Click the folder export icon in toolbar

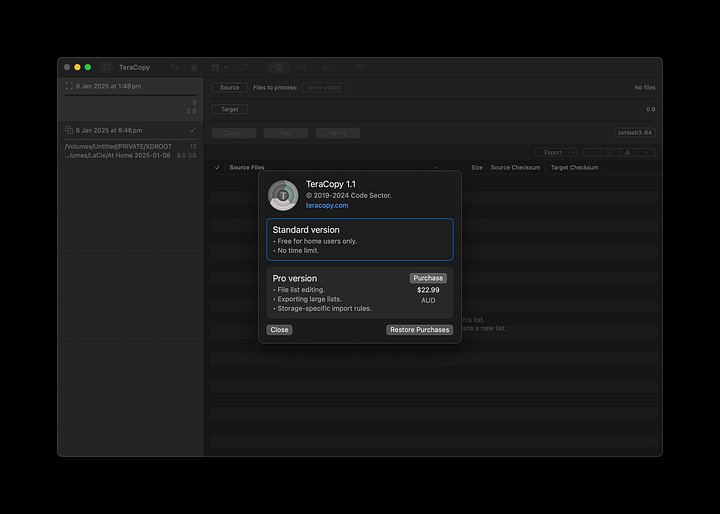[244, 67]
